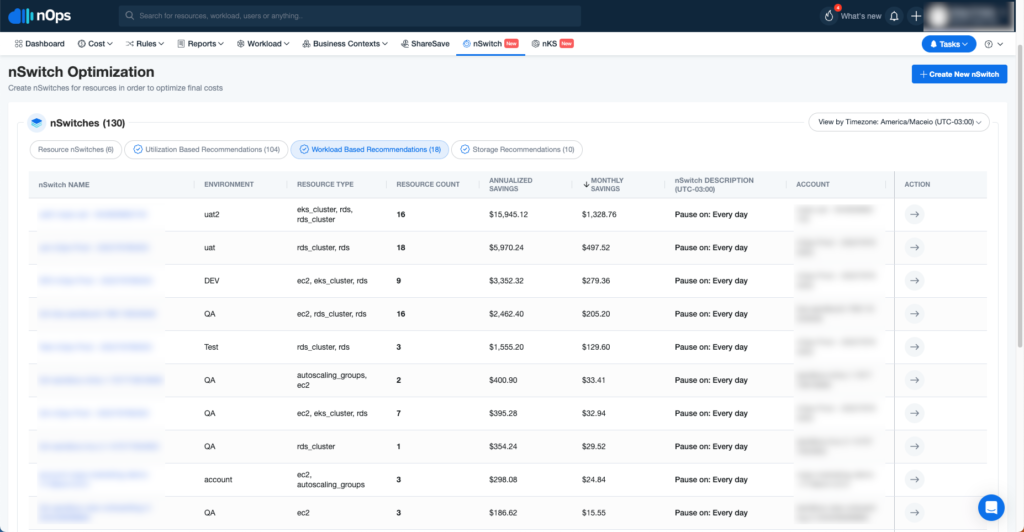
Task: Open arrow action for $395.28 row
Action: [x=914, y=413]
